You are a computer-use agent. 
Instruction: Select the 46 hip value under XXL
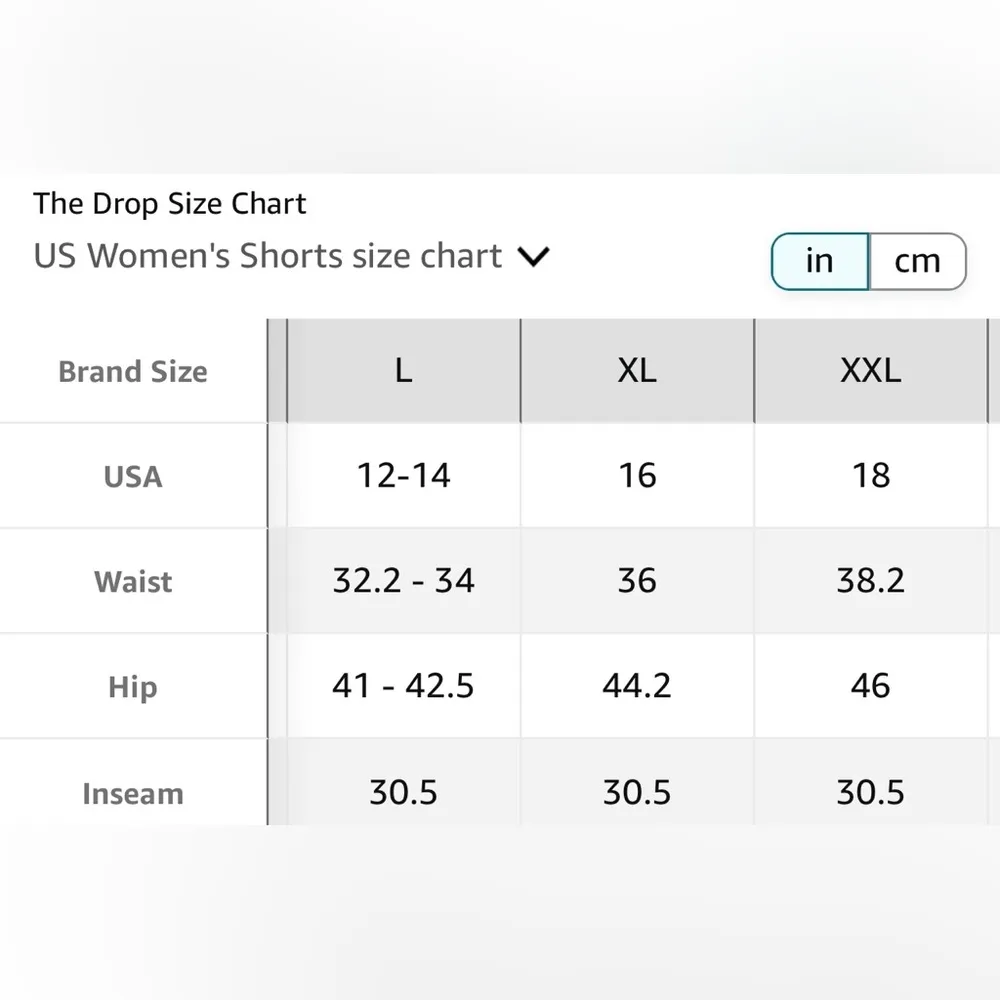[x=871, y=687]
